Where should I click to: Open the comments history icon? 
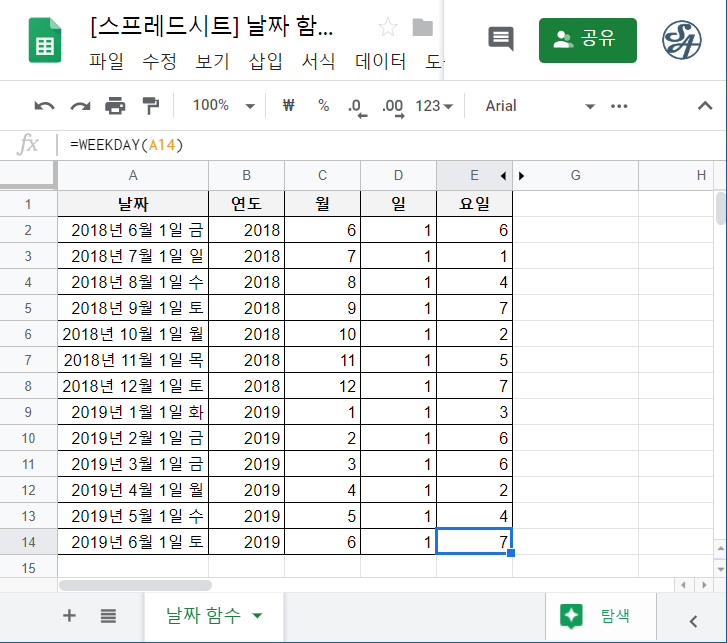point(500,39)
